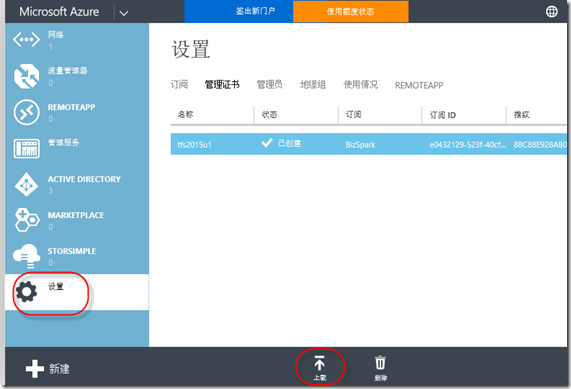Screen dimensions: 571x389
Task: Click the delete trash can icon
Action: coord(380,363)
